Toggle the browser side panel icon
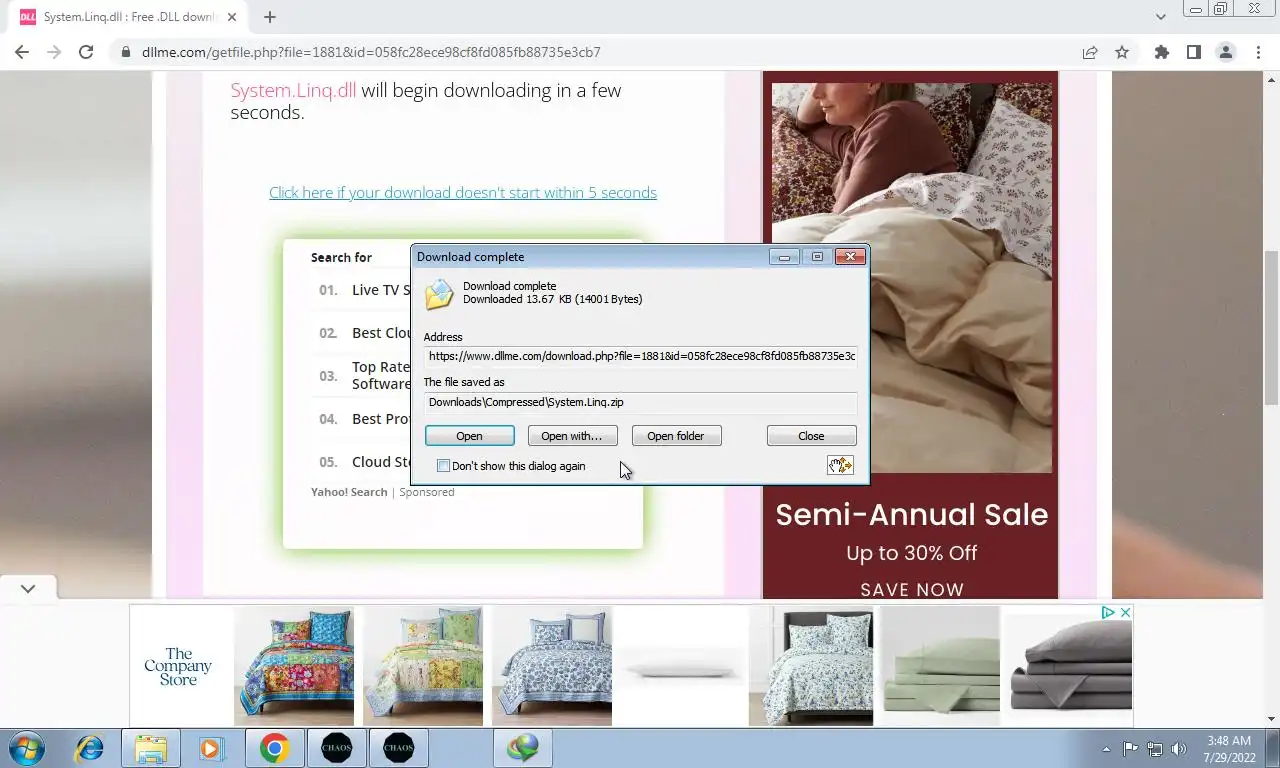The width and height of the screenshot is (1280, 768). [1193, 52]
